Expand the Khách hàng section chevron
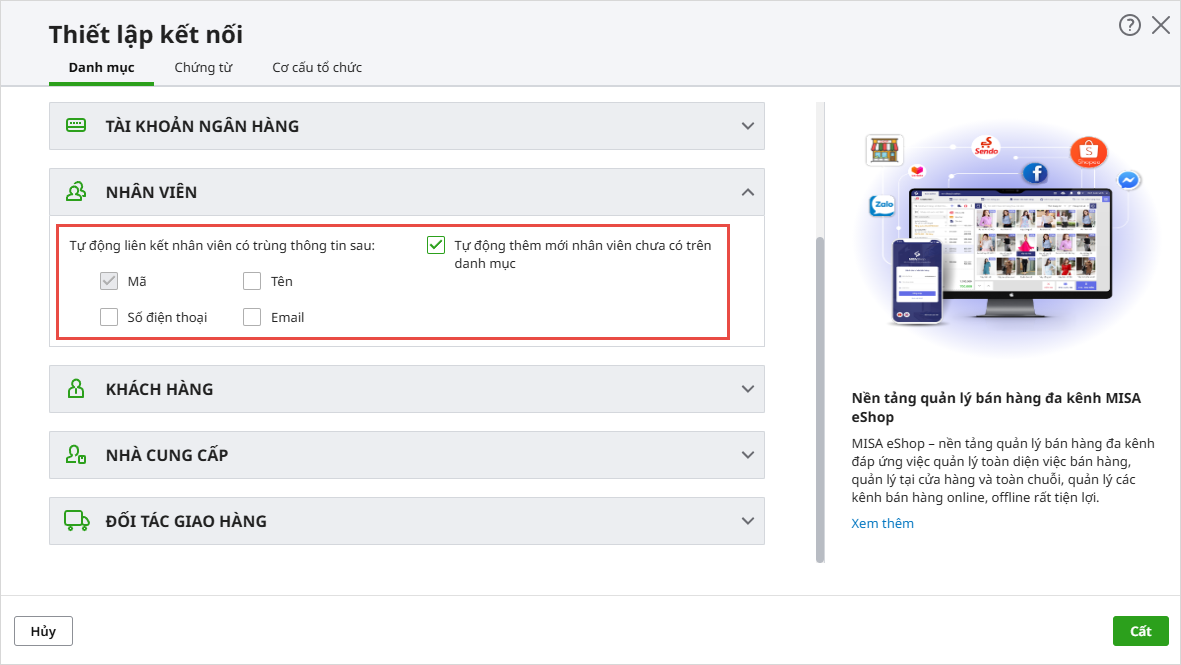Screen dimensions: 1181x665 tap(747, 389)
